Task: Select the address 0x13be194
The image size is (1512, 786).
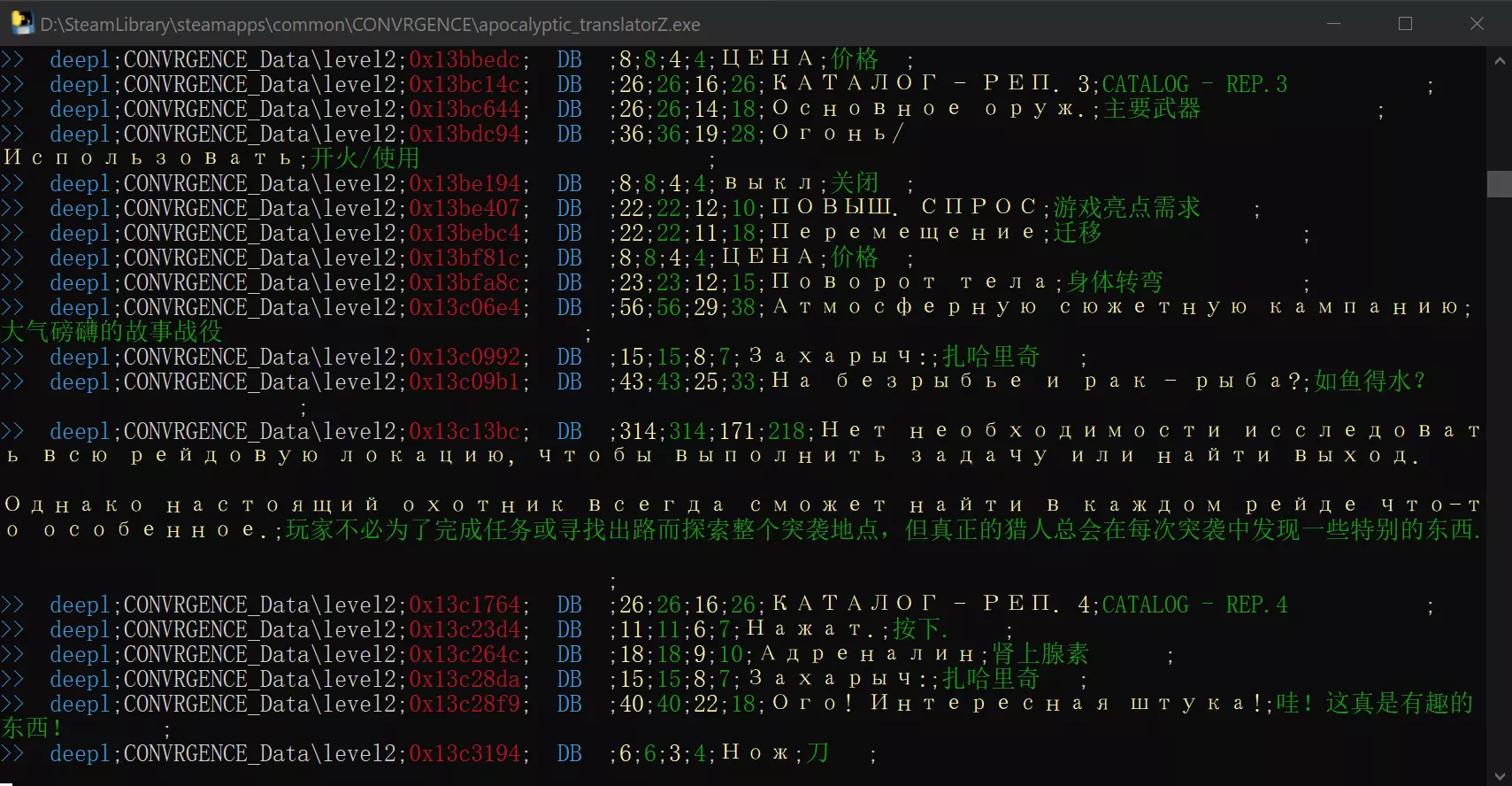Action: pos(464,183)
